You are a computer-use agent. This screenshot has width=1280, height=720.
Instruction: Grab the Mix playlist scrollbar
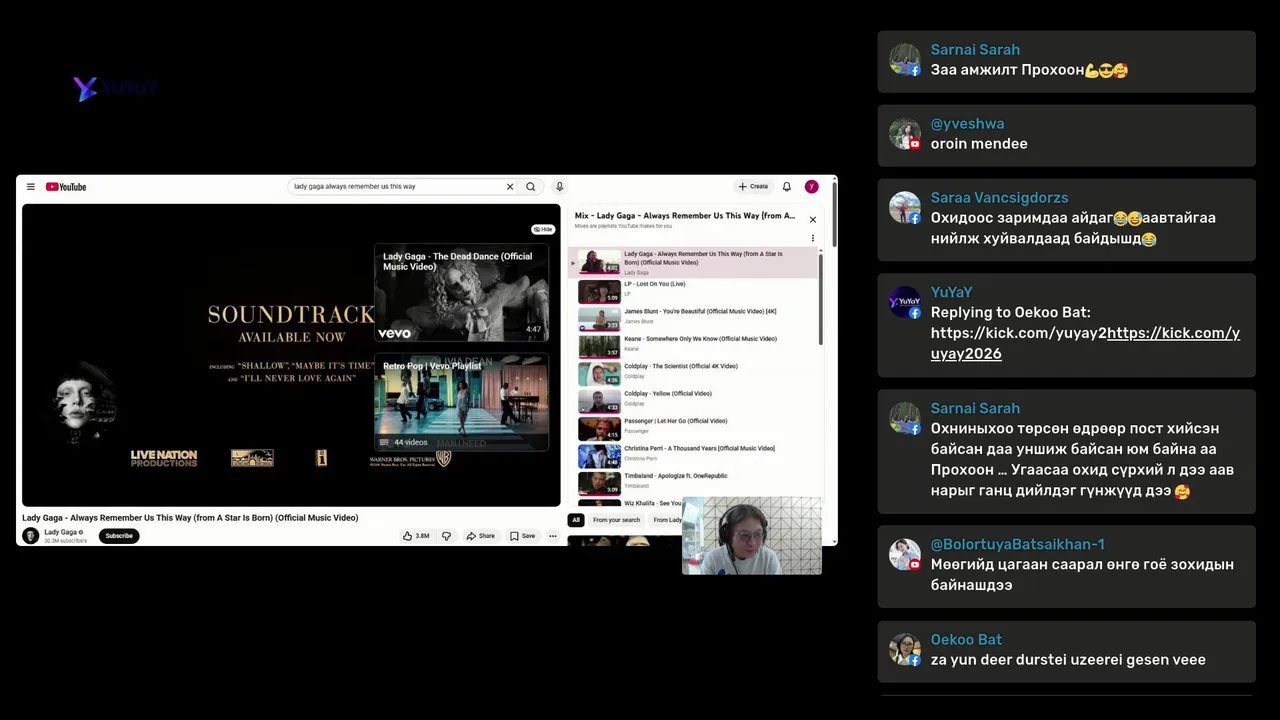[x=821, y=298]
